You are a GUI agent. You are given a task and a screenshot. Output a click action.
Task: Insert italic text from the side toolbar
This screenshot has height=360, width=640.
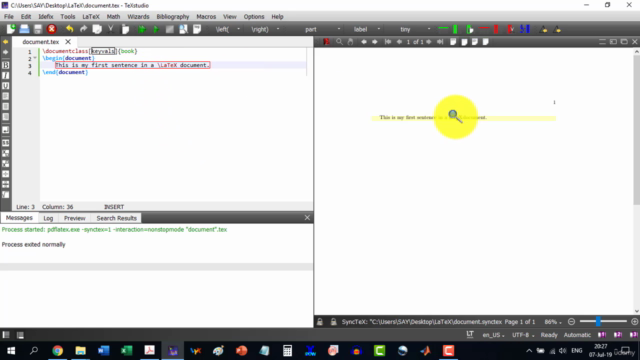tap(6, 76)
